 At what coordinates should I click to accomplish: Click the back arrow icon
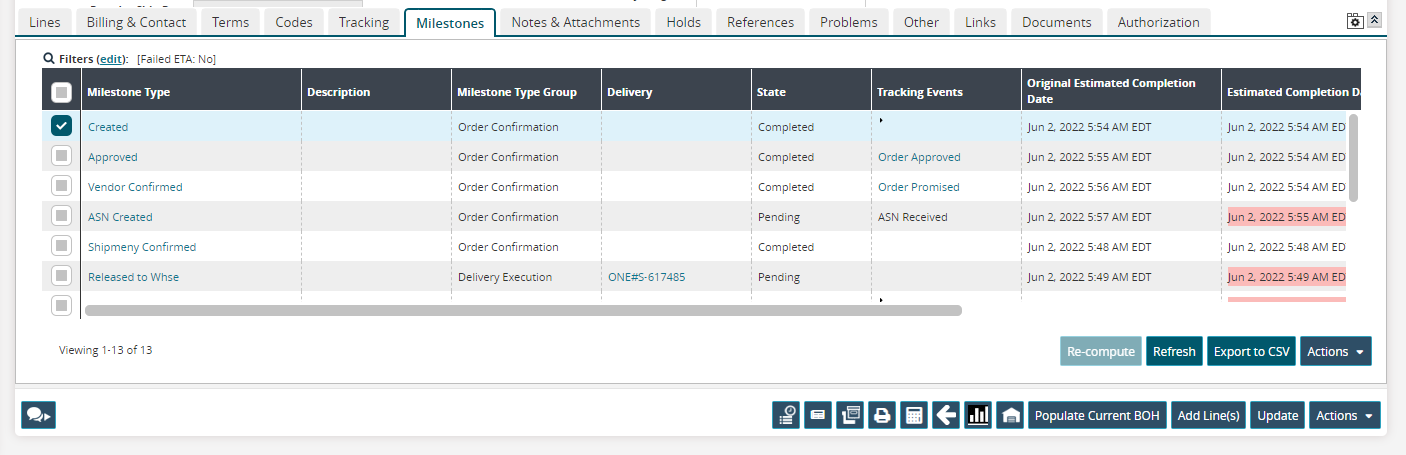click(x=945, y=416)
